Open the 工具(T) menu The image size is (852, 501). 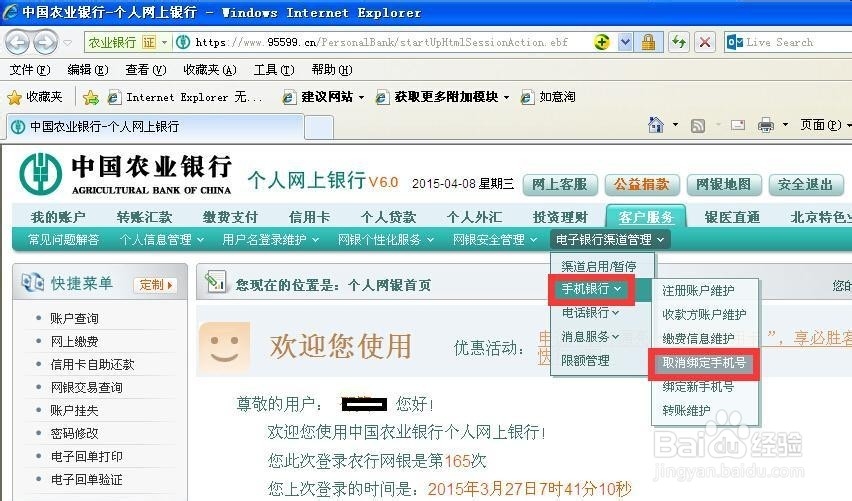[274, 70]
